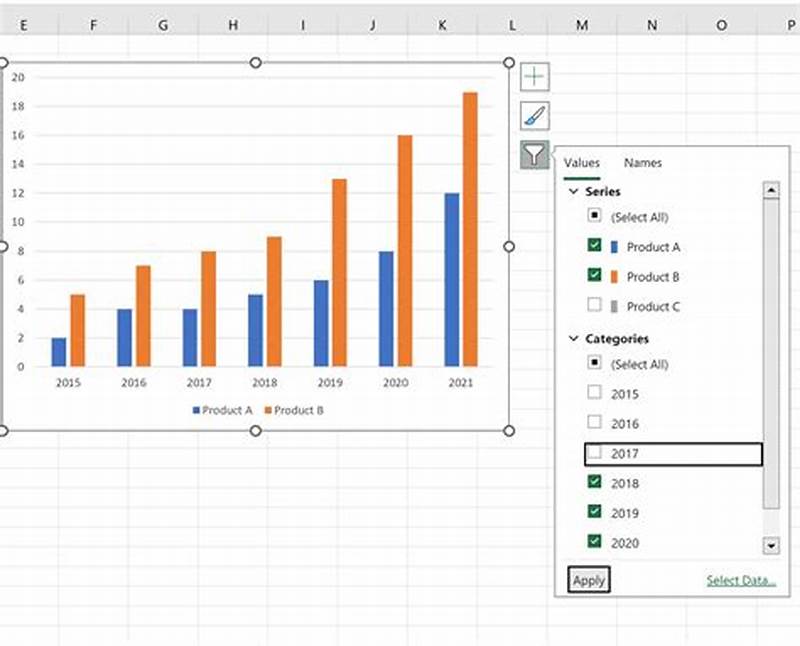Screen dimensions: 800x646
Task: Switch to the Names tab
Action: pyautogui.click(x=642, y=162)
